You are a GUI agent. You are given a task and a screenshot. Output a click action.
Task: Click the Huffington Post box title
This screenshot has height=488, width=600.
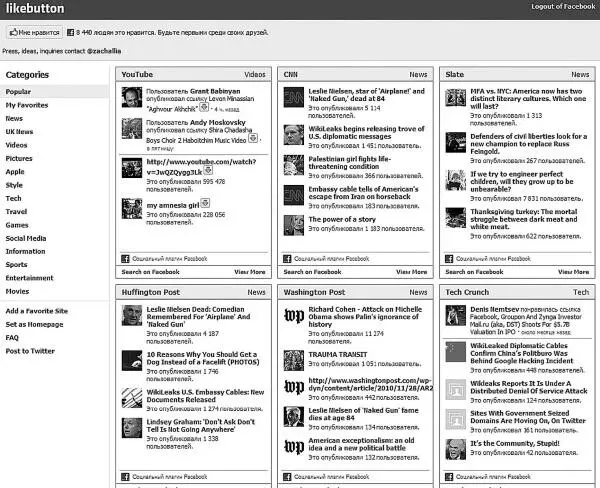[150, 292]
